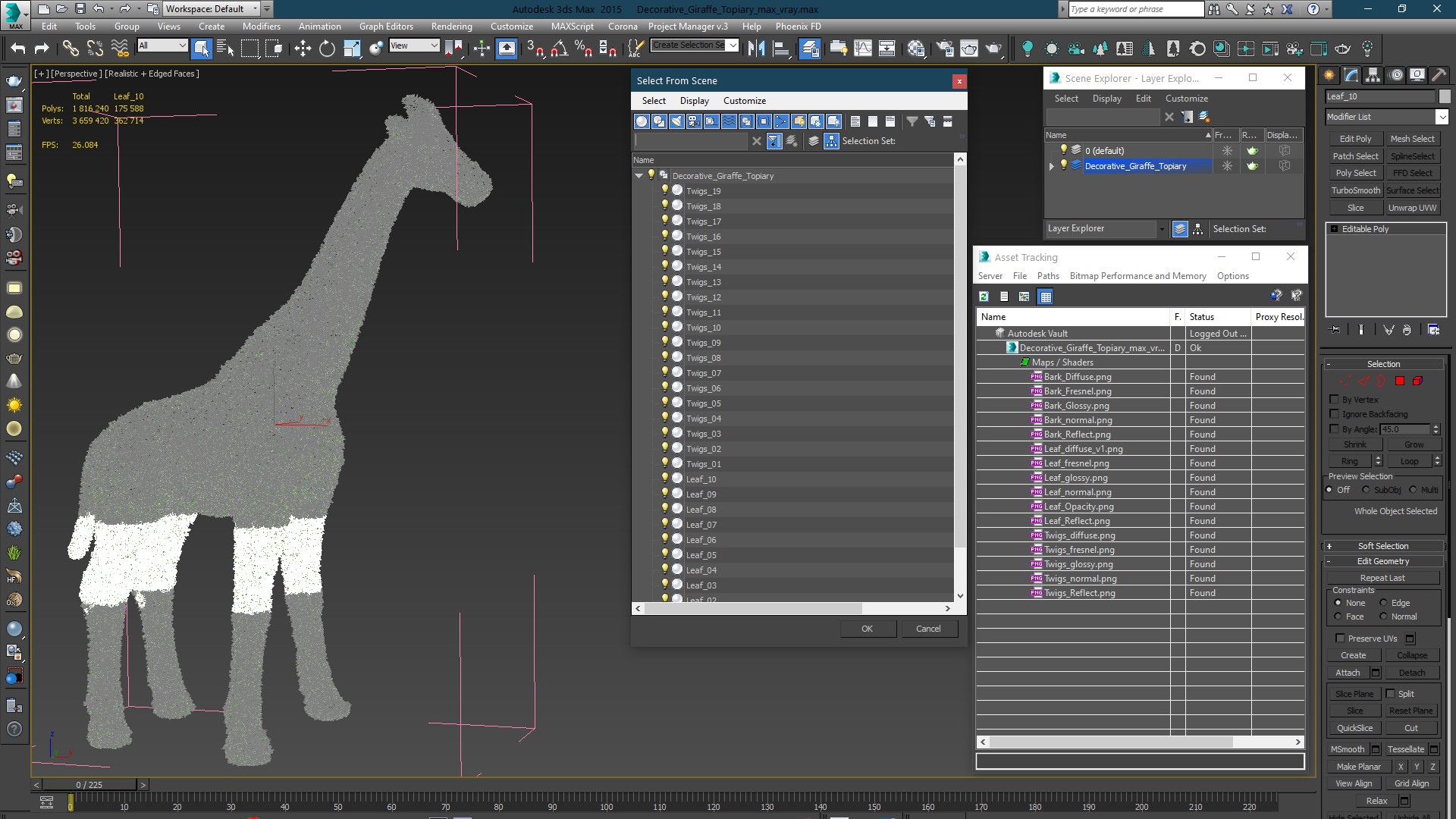Select the Face constraint radio button
The image size is (1456, 819).
point(1338,617)
